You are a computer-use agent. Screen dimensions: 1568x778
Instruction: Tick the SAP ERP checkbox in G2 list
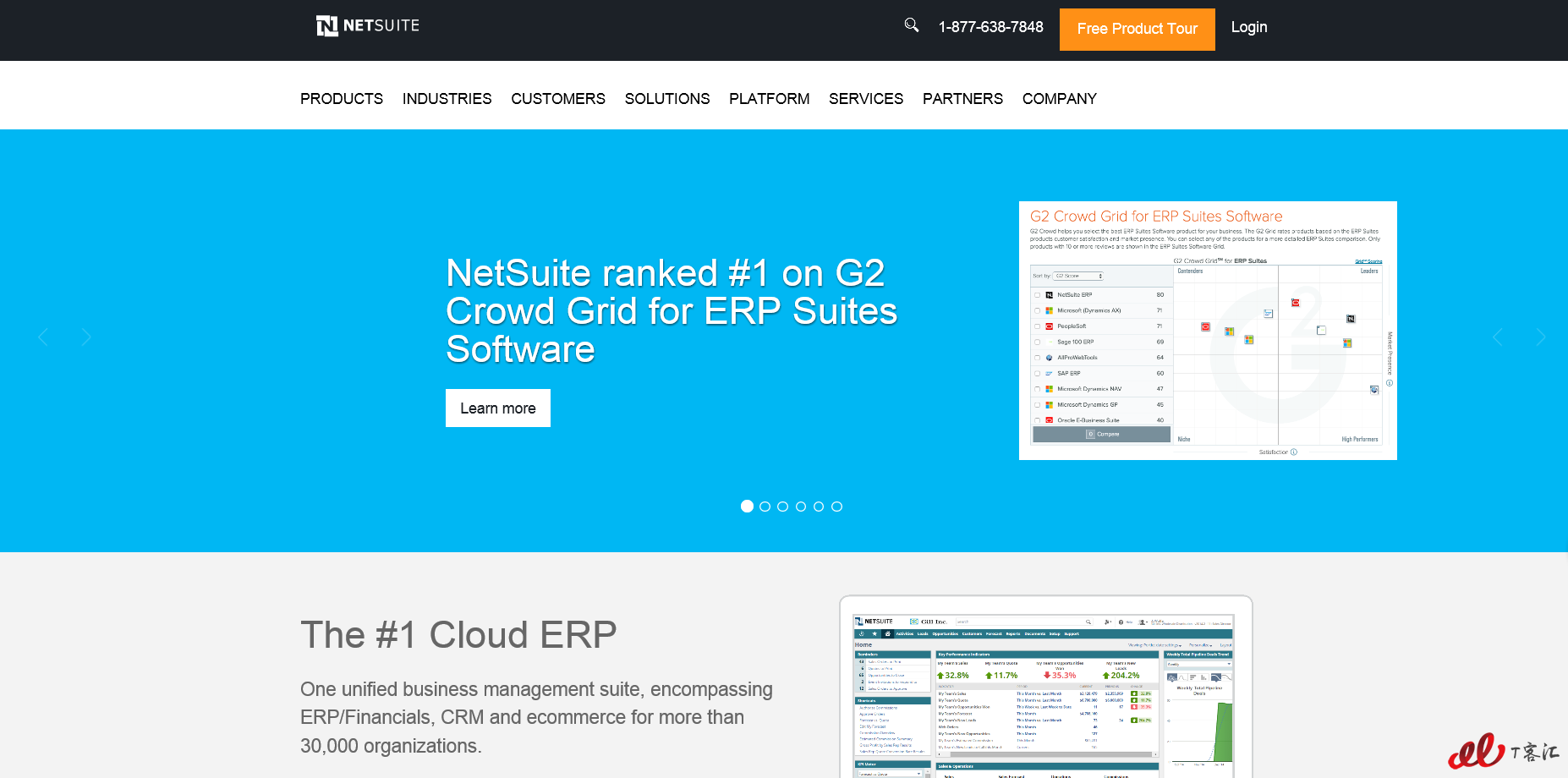(x=1038, y=373)
